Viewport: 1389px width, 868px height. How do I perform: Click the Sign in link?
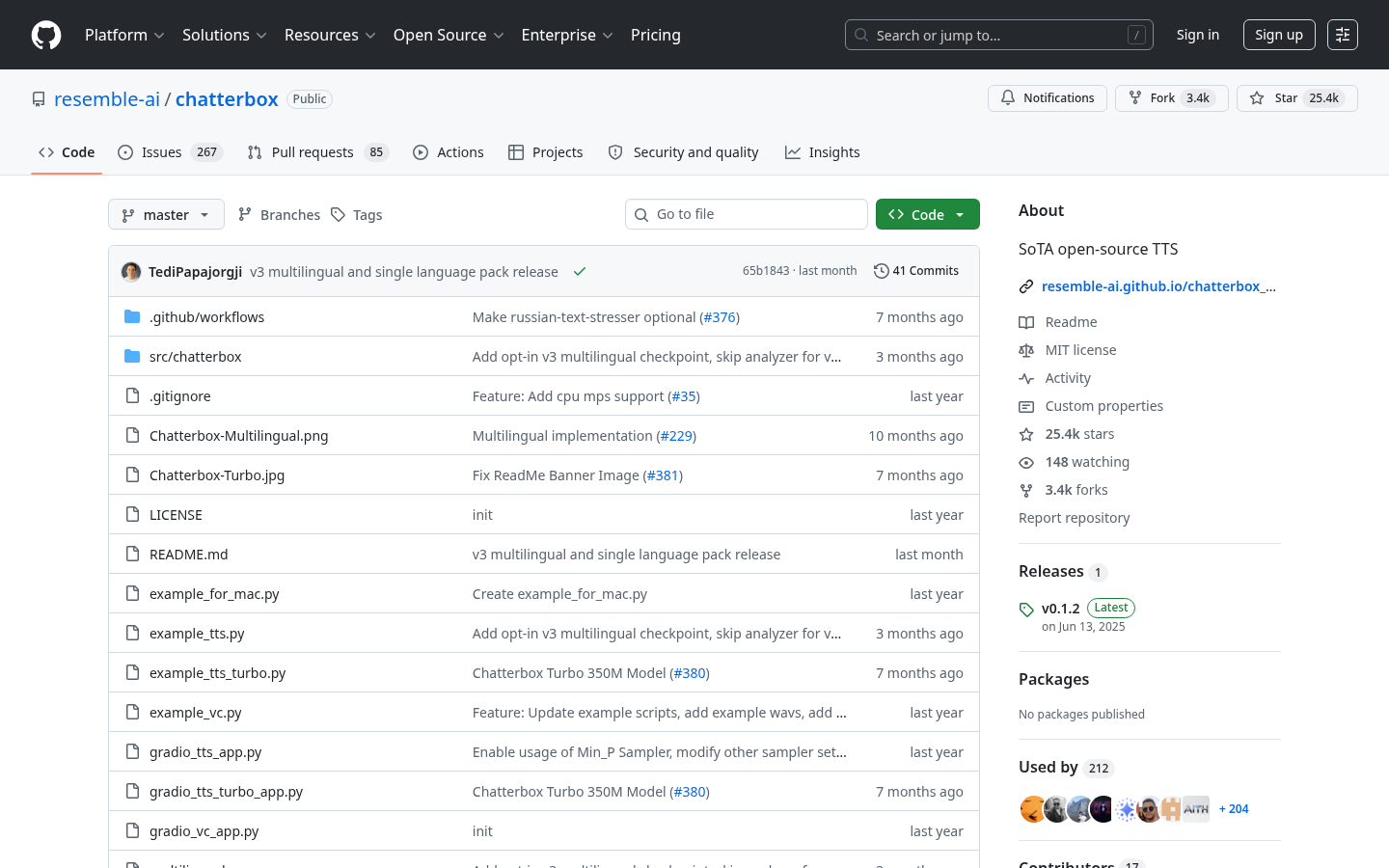[x=1198, y=35]
